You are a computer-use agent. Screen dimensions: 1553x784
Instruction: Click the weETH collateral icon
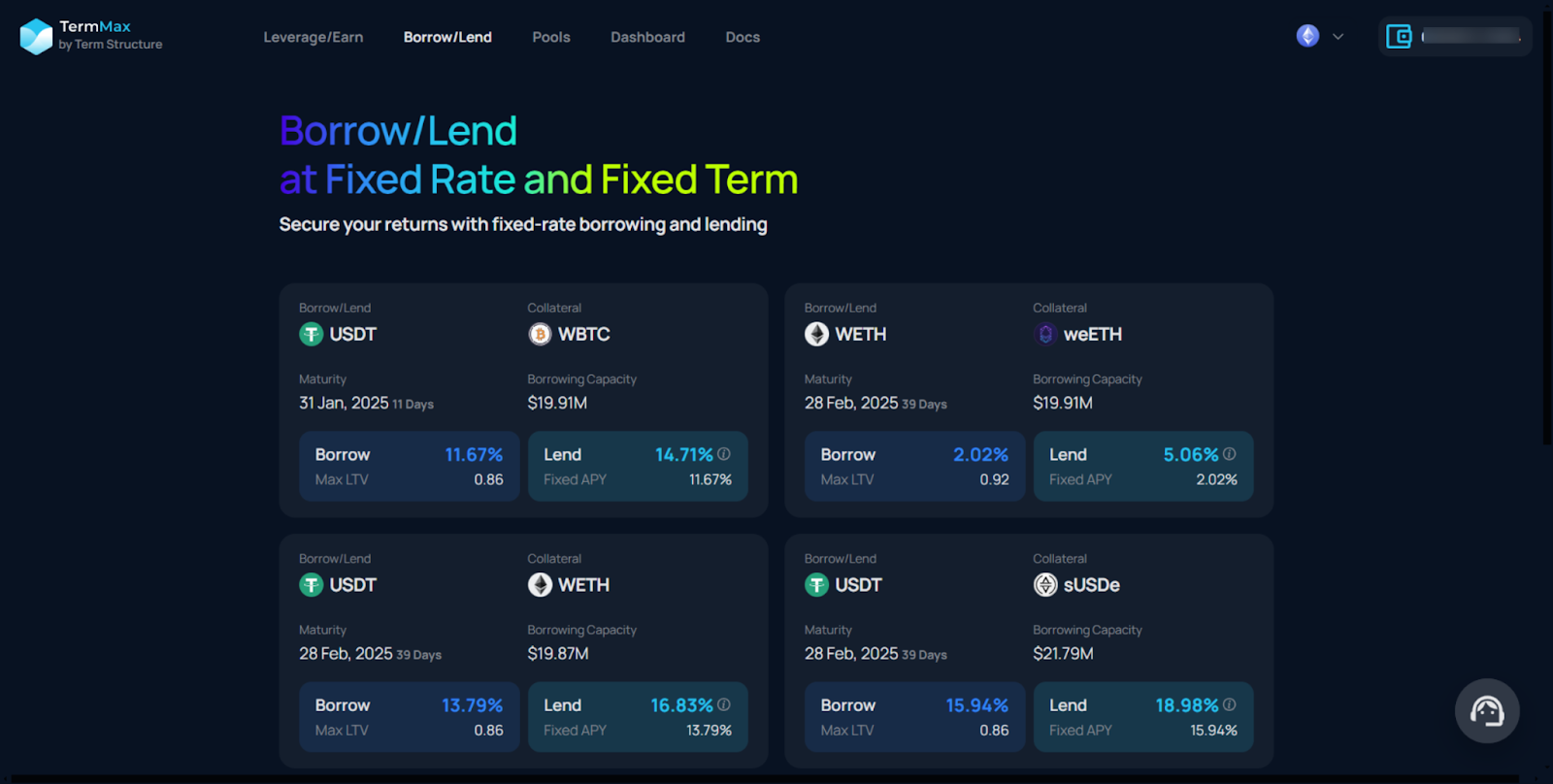click(x=1045, y=335)
